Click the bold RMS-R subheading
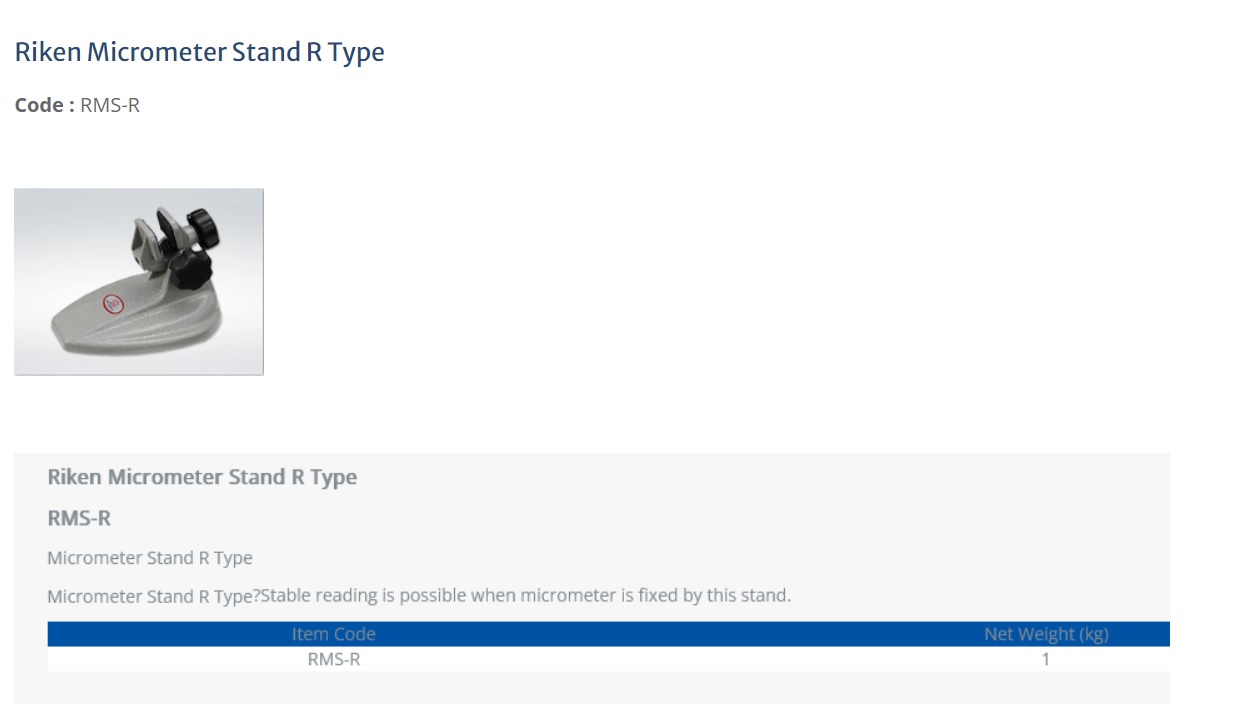Screen dimensions: 1243x727 [79, 518]
